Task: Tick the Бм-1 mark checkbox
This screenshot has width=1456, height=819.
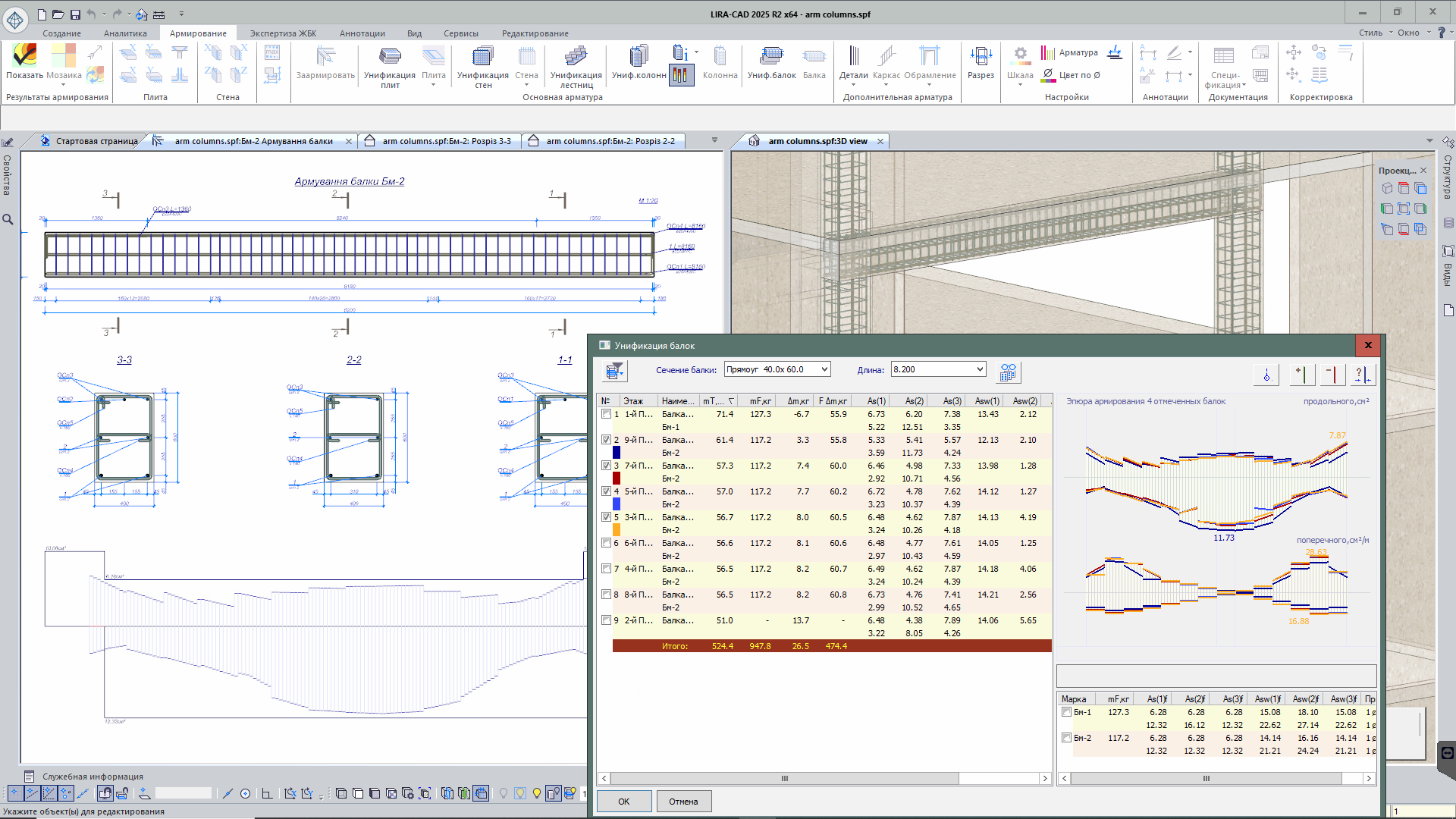Action: tap(1067, 712)
